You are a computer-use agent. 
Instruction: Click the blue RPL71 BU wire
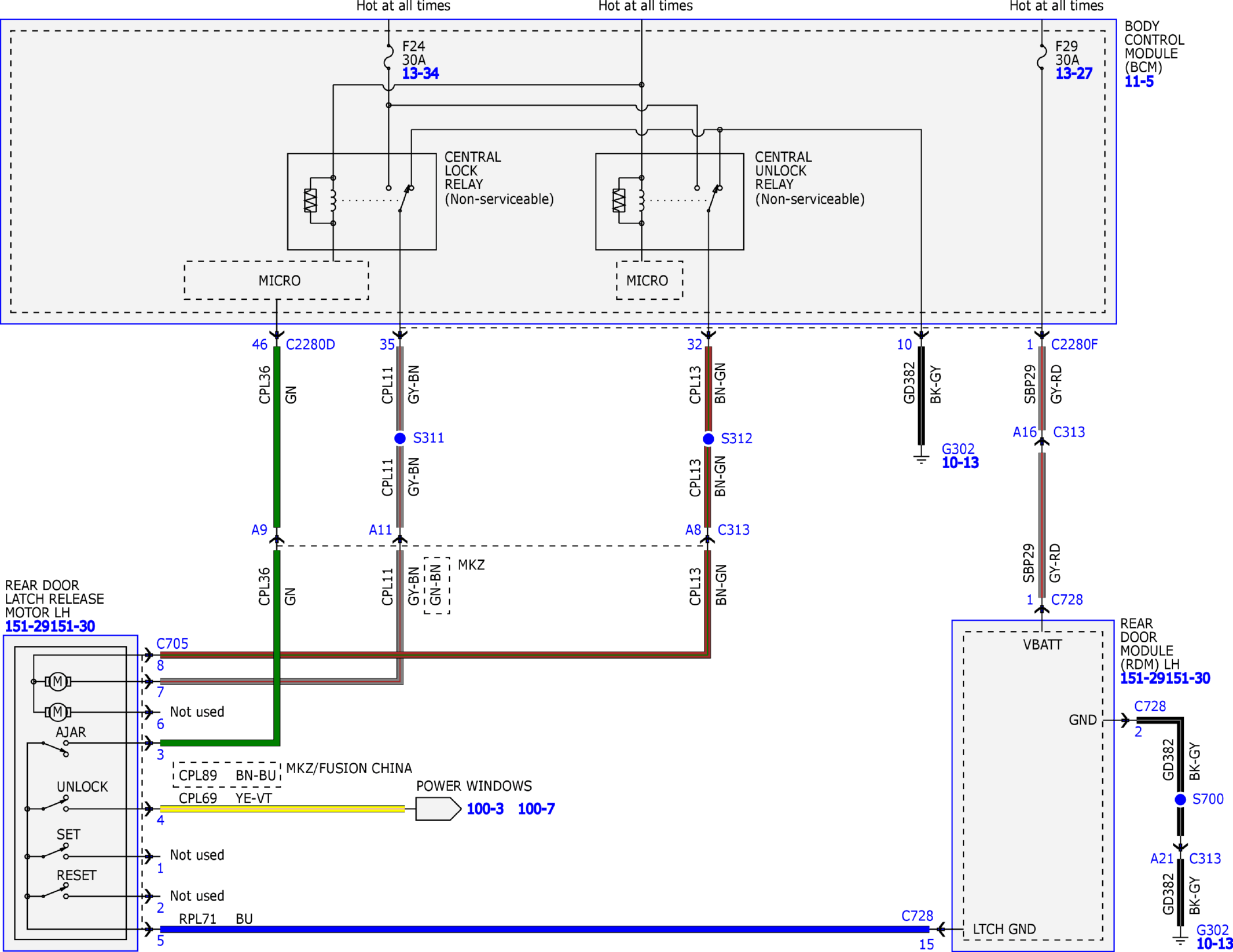(x=544, y=929)
